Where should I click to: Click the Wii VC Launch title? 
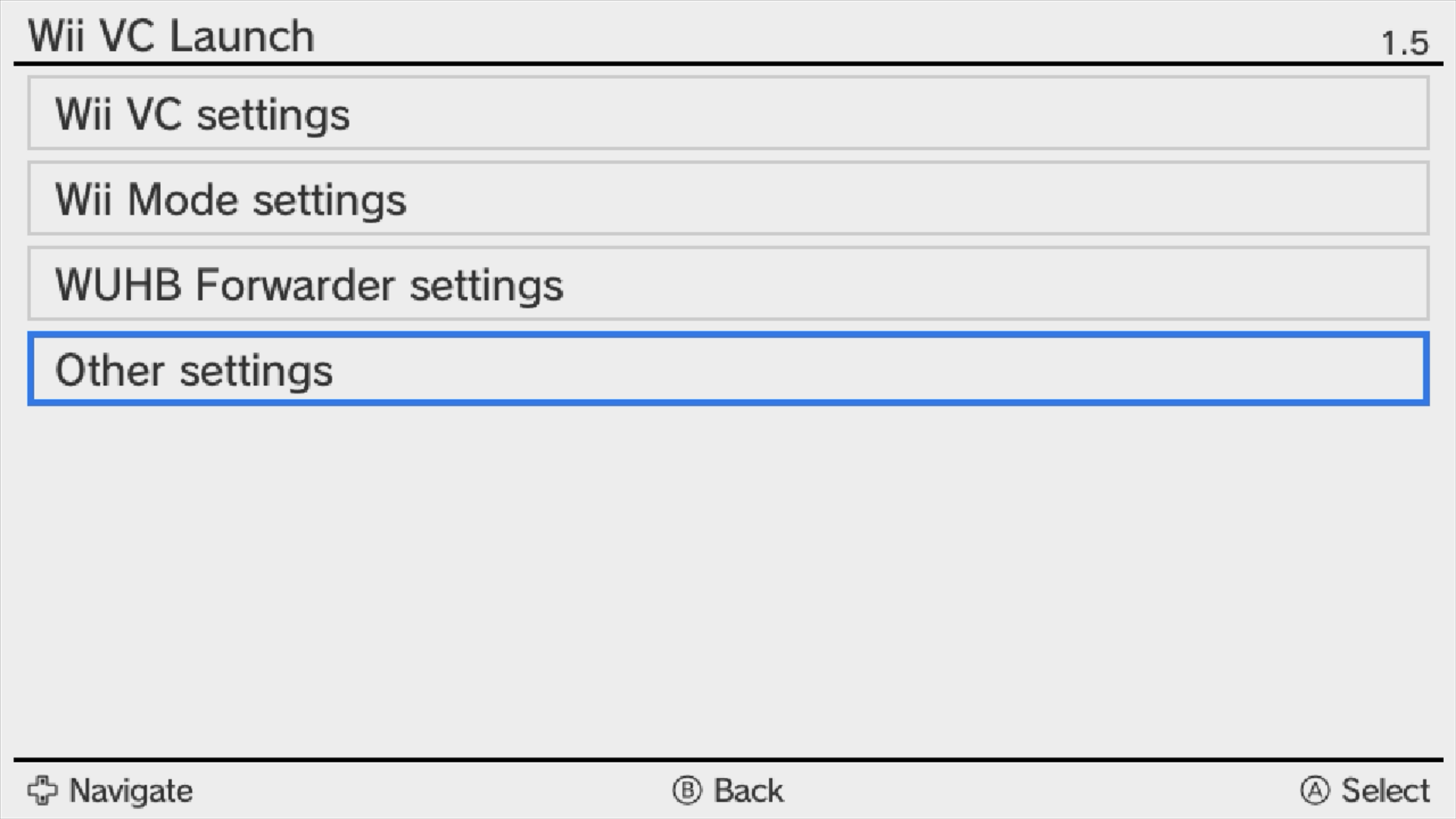pyautogui.click(x=171, y=36)
